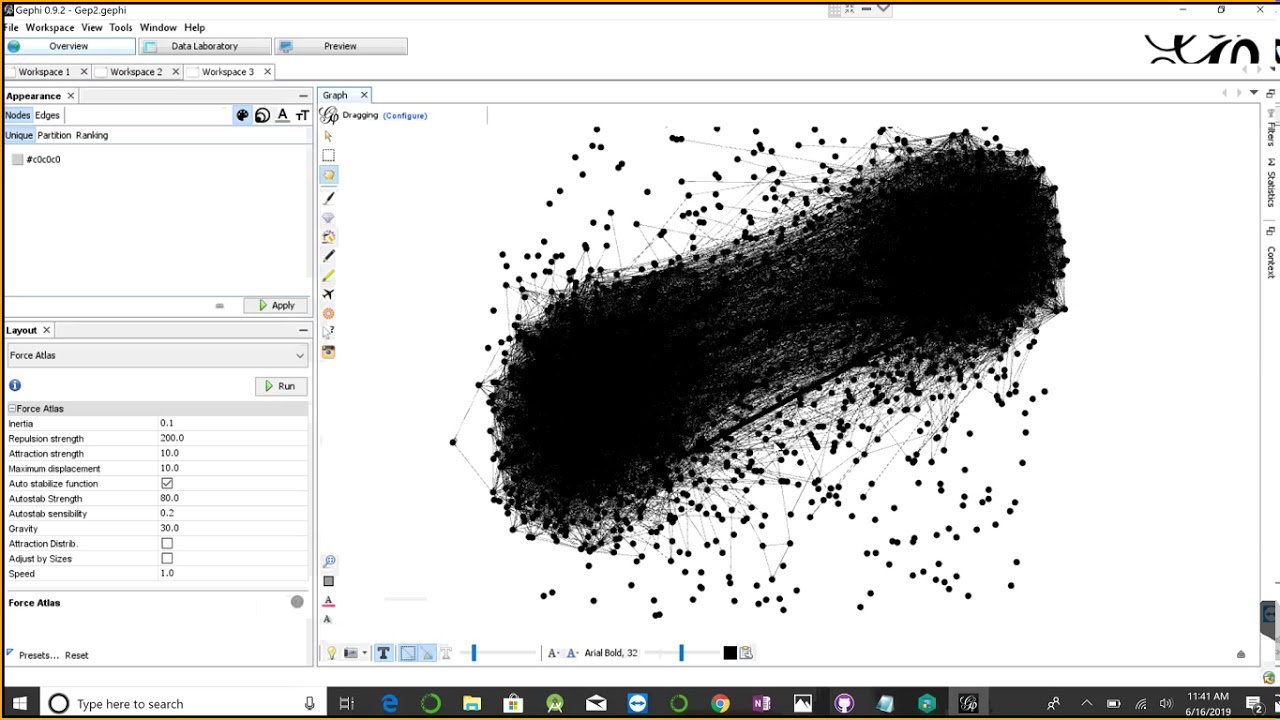Take a screenshot with the camera icon
The image size is (1280, 720).
(350, 653)
